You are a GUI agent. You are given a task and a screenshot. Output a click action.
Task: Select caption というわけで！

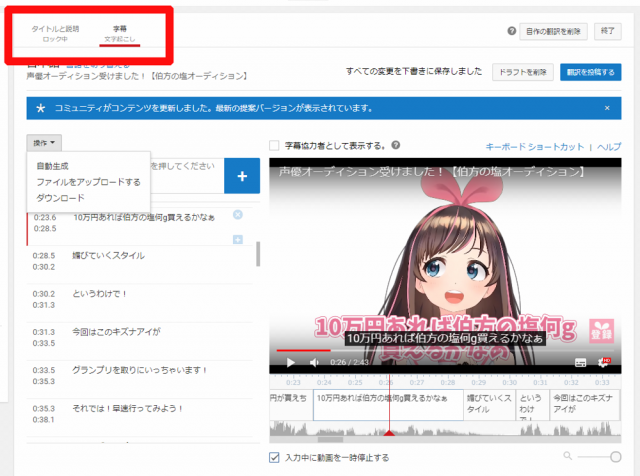point(100,294)
